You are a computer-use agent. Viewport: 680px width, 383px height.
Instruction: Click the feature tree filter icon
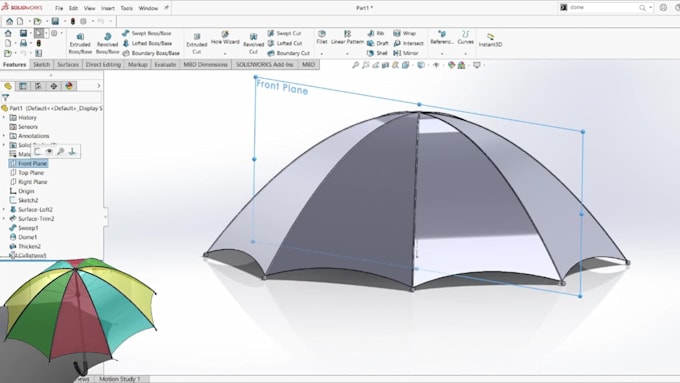[x=6, y=98]
